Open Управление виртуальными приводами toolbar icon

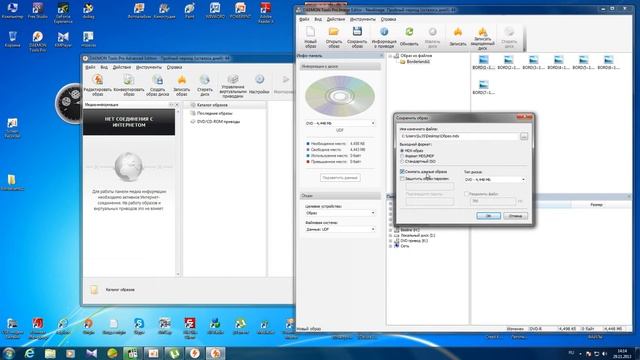233,86
